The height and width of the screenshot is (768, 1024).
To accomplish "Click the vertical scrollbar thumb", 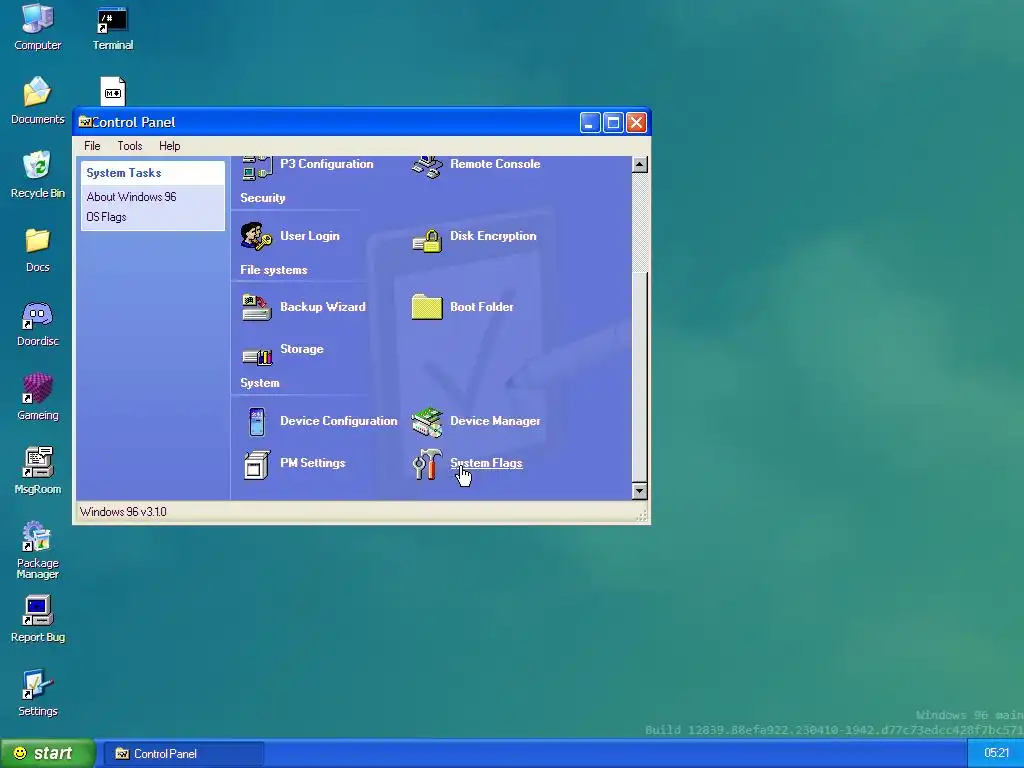I will [640, 377].
